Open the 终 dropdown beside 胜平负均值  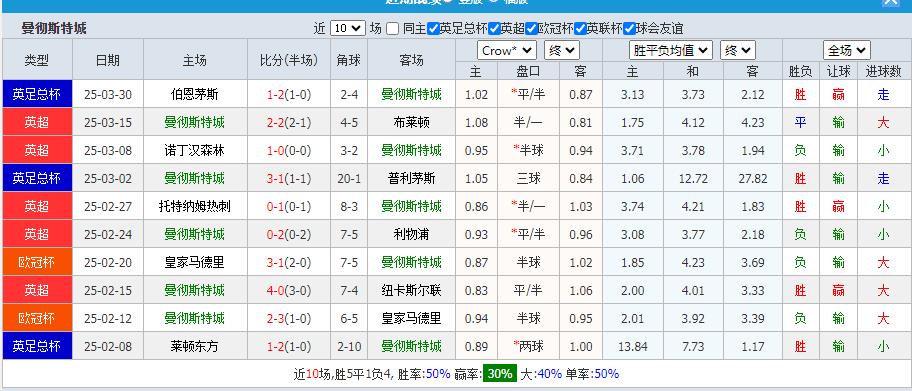[738, 51]
